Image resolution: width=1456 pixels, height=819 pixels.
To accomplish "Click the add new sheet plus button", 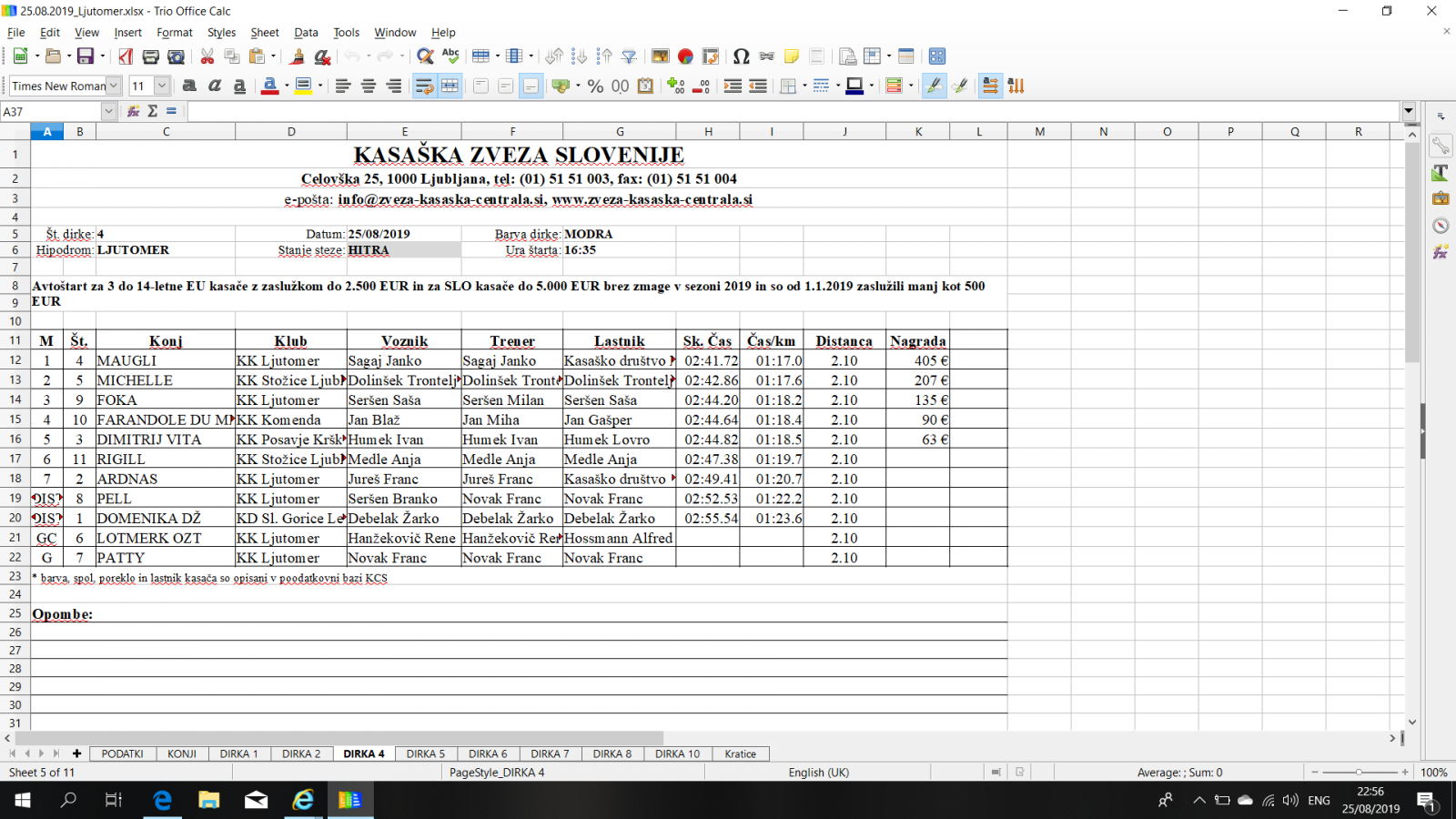I will pyautogui.click(x=77, y=753).
